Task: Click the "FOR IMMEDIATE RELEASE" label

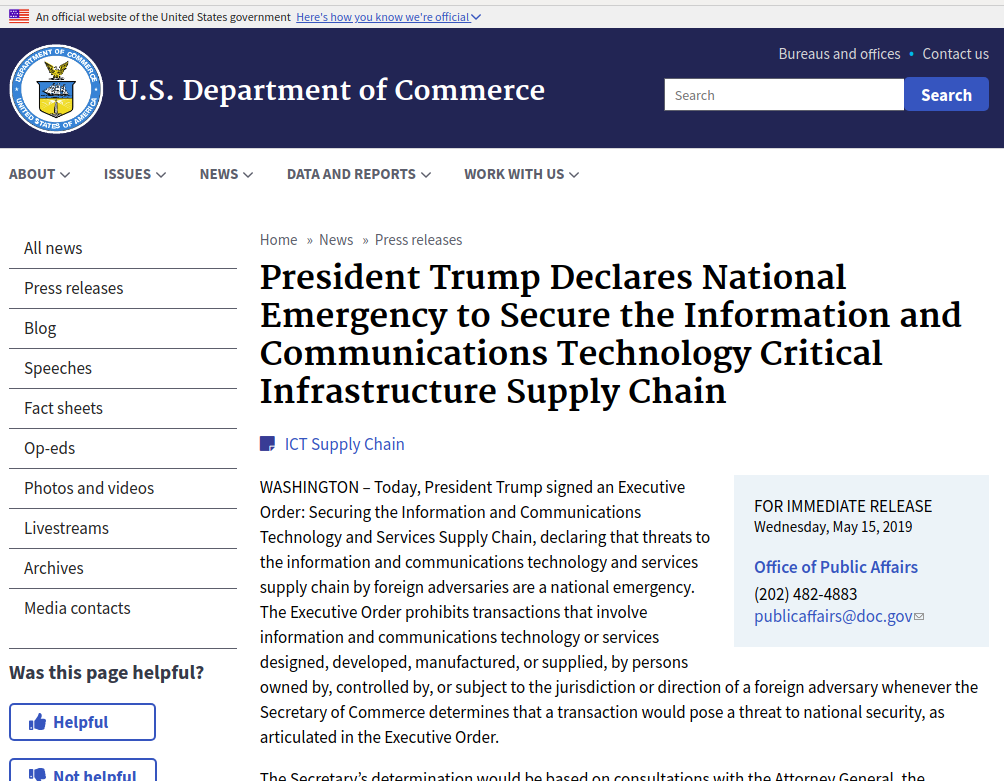Action: click(843, 506)
